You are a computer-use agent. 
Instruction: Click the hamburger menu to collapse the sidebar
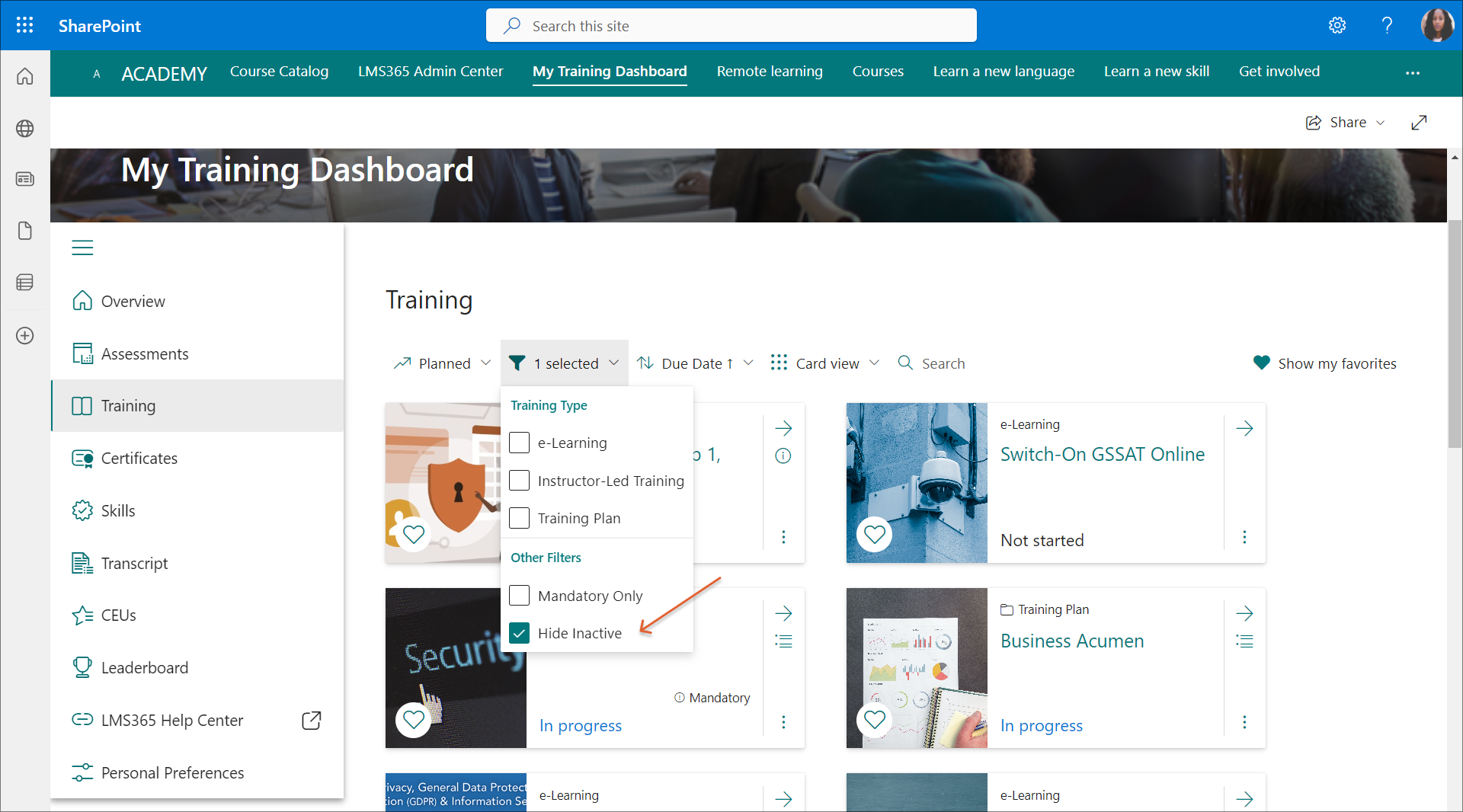(x=82, y=248)
